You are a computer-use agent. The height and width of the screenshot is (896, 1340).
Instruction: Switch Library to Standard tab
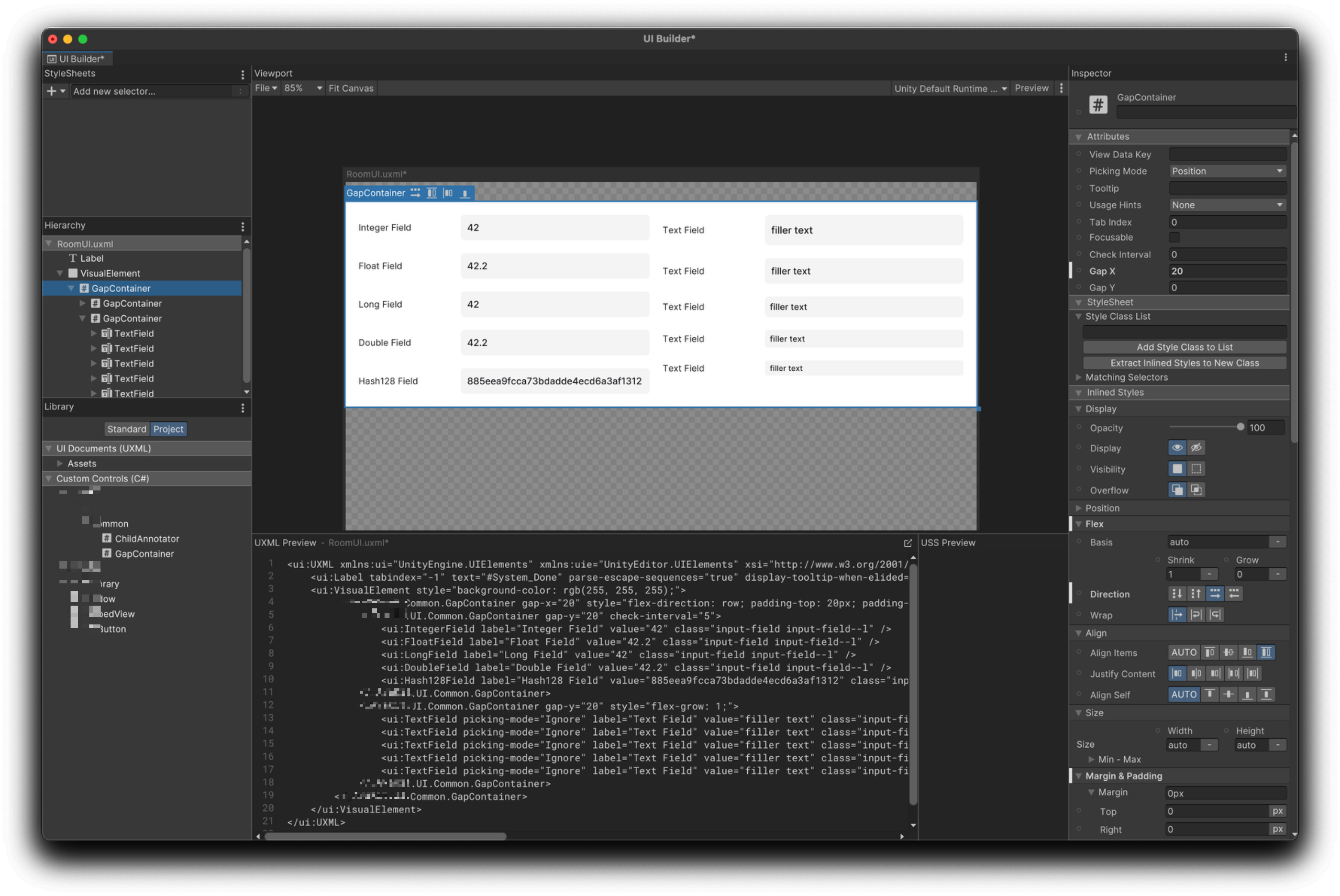coord(126,429)
